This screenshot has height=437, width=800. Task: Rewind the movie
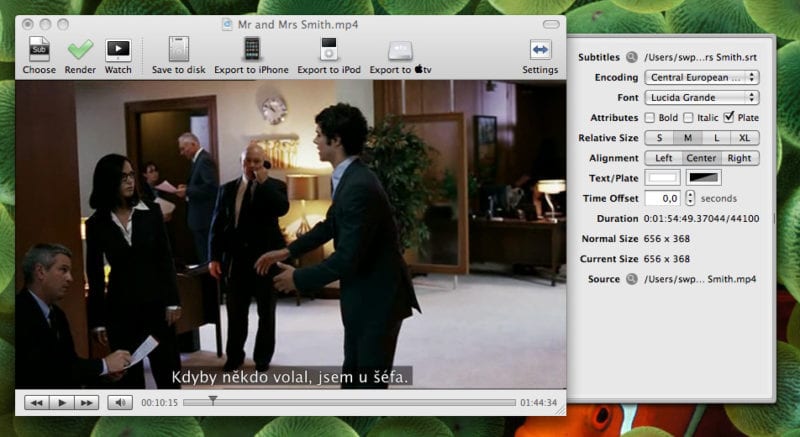tap(37, 402)
